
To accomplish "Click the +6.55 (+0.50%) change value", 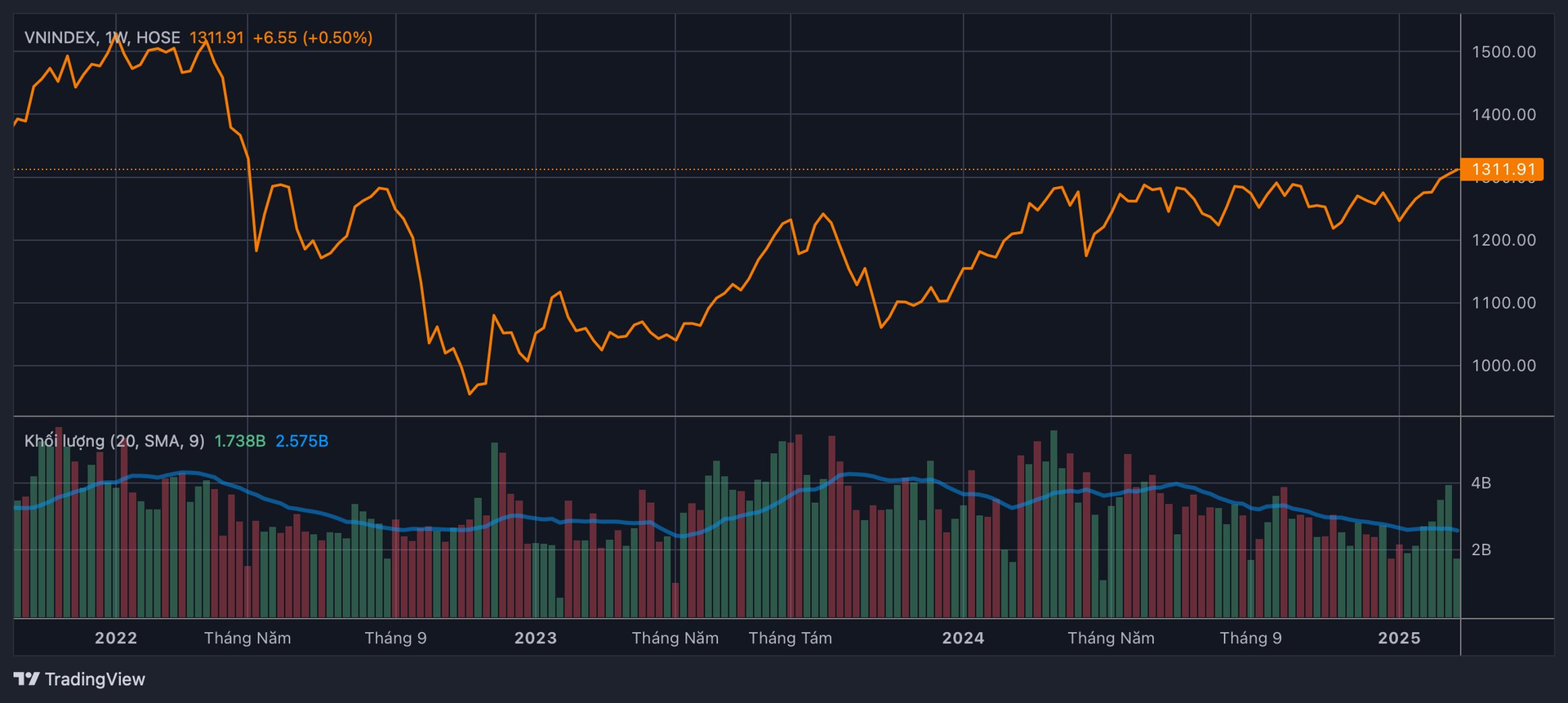I will 313,38.
